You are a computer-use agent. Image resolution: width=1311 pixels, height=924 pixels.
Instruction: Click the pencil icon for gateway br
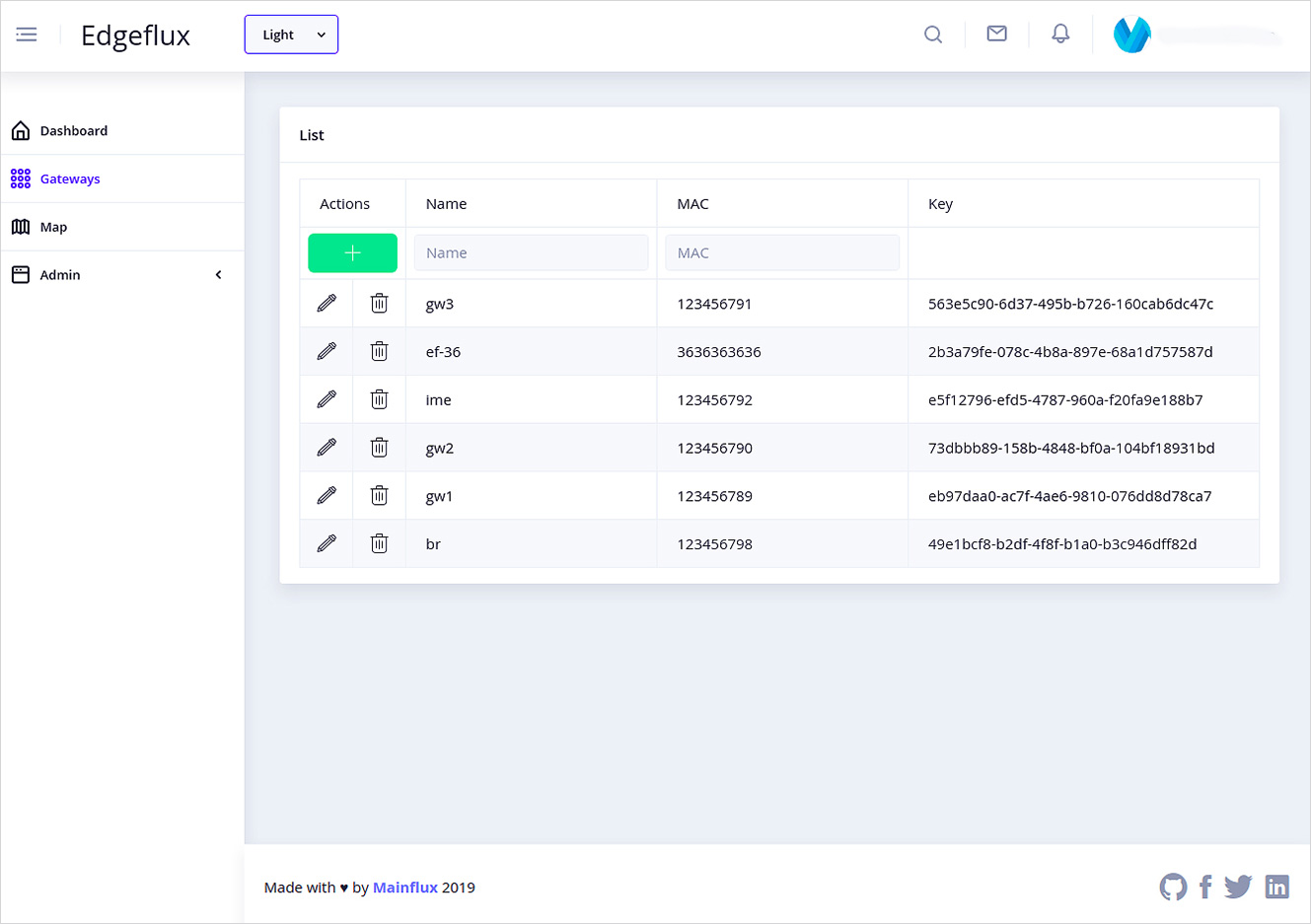[x=326, y=543]
